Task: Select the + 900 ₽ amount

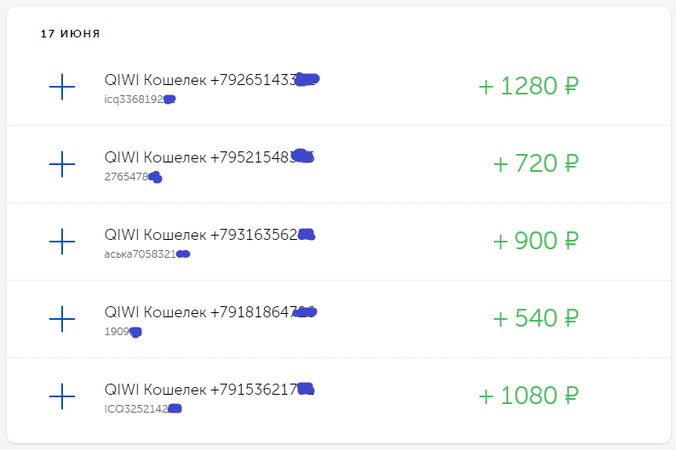Action: [535, 241]
